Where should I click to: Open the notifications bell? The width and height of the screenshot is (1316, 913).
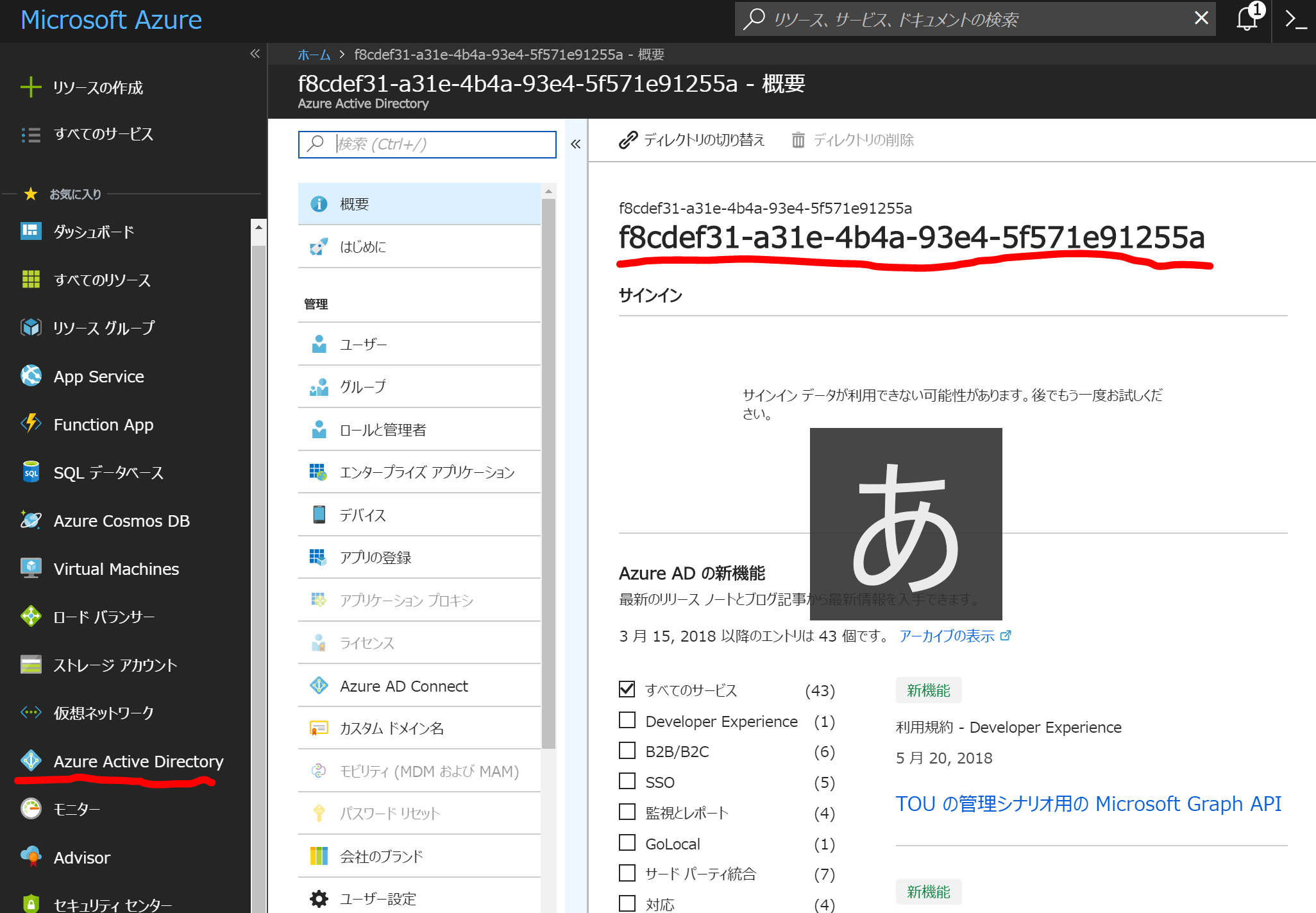coord(1245,19)
